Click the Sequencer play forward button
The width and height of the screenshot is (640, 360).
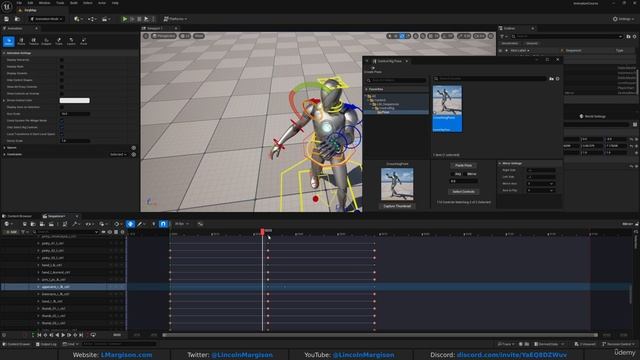click(63, 335)
